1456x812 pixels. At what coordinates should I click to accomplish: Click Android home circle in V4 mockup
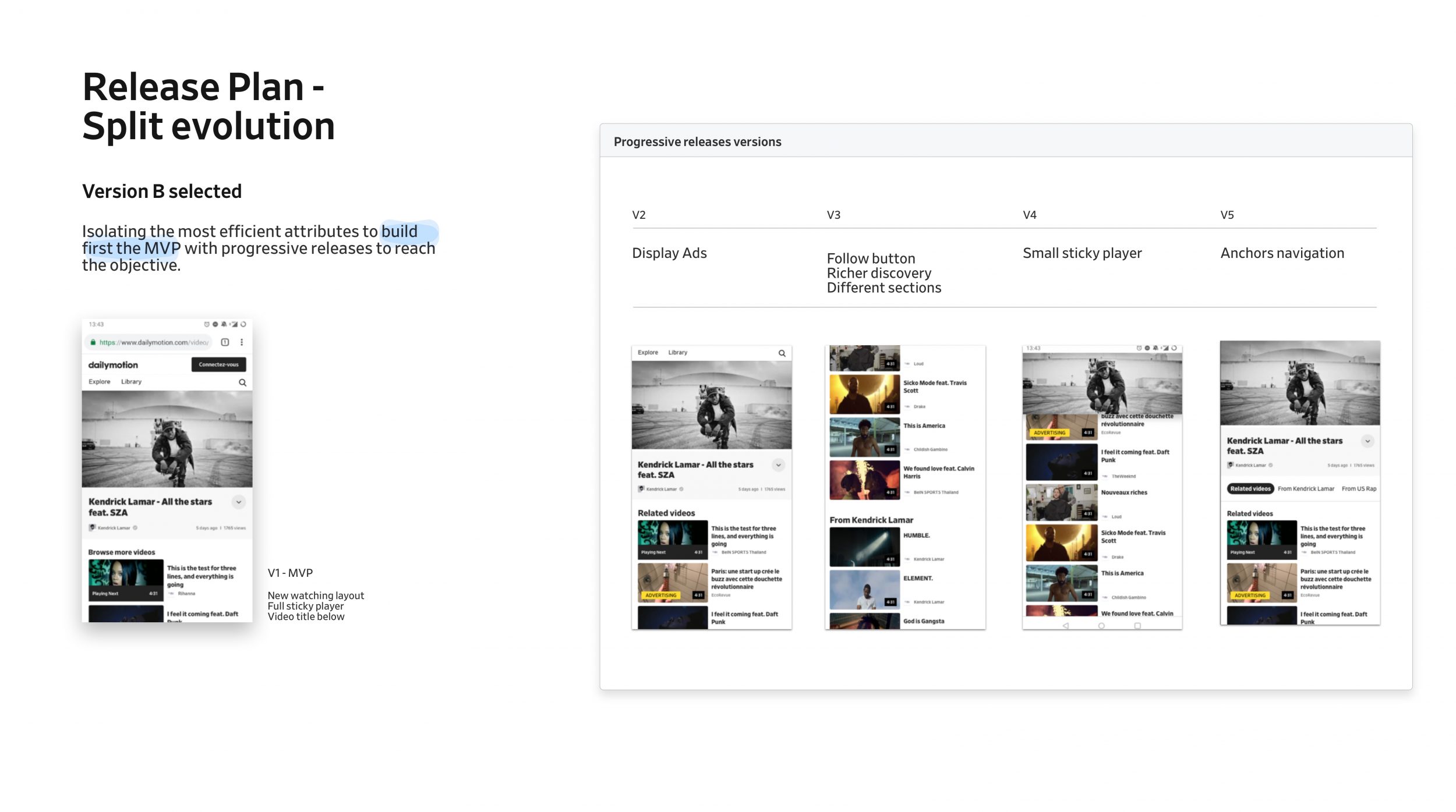[1101, 626]
